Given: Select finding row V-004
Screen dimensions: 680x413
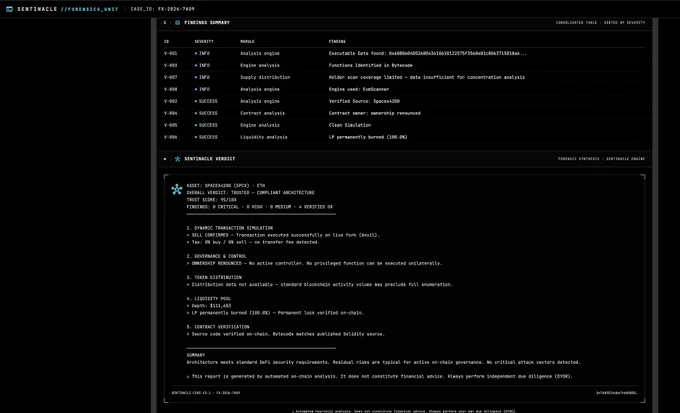Looking at the screenshot, I should [x=404, y=113].
